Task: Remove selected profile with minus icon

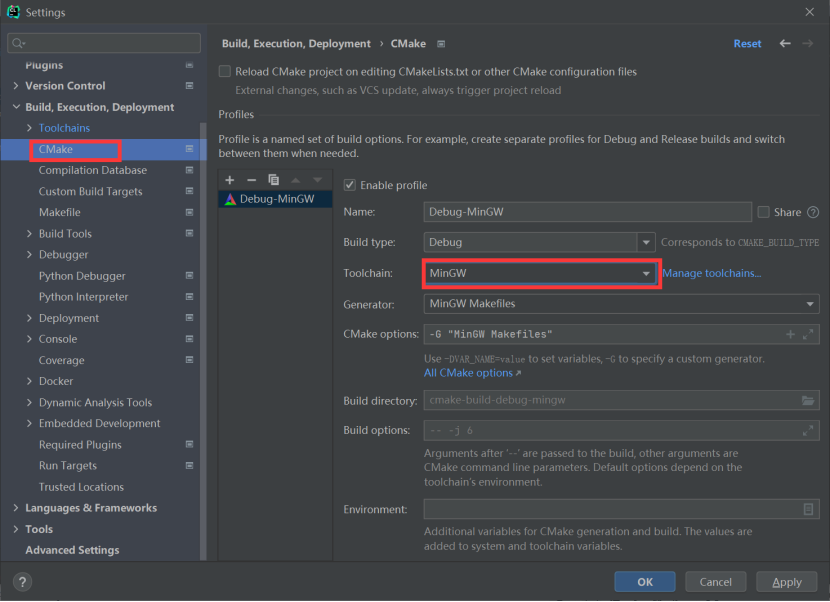Action: pyautogui.click(x=251, y=180)
